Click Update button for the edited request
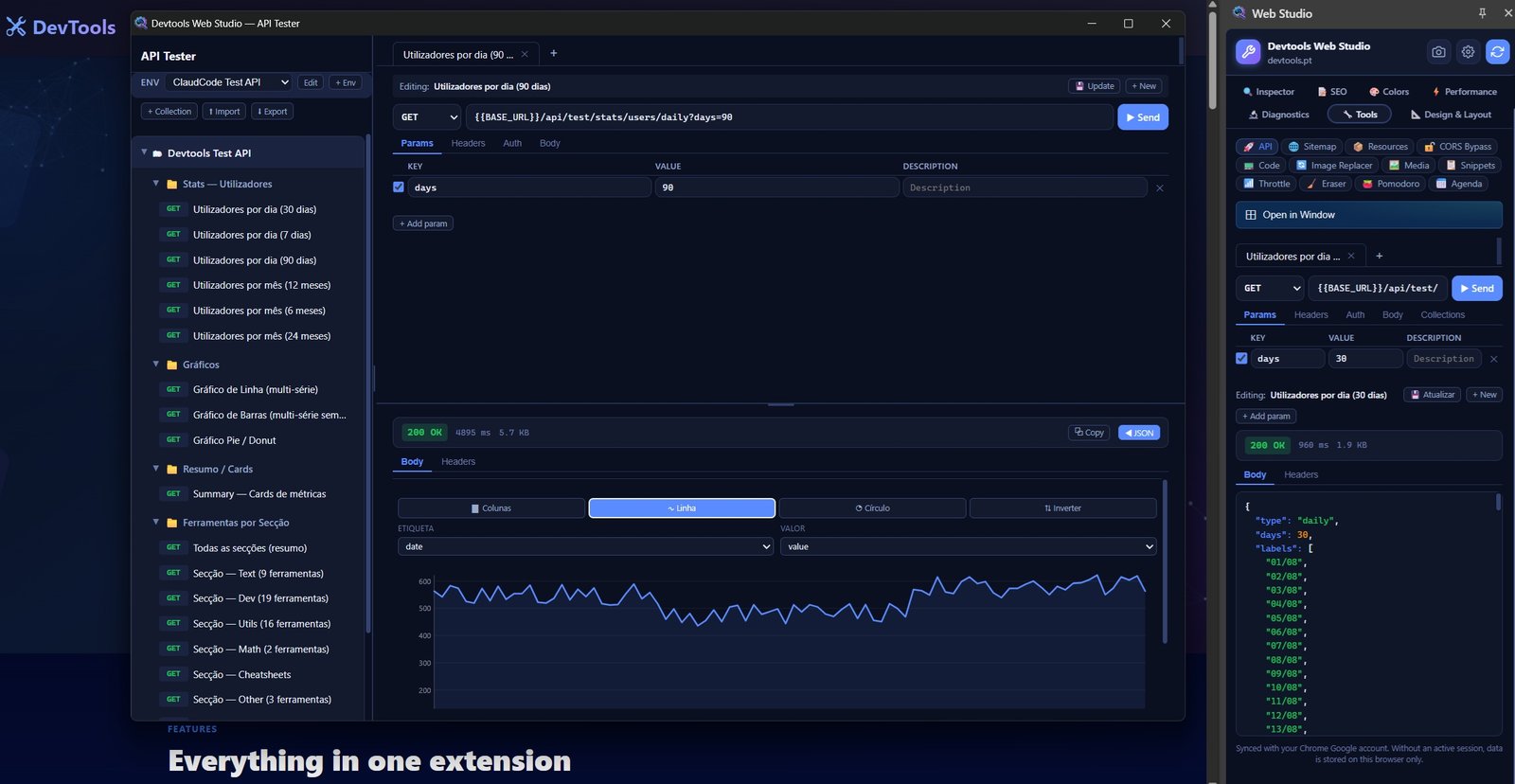Screen dimensions: 1515x784 1095,86
